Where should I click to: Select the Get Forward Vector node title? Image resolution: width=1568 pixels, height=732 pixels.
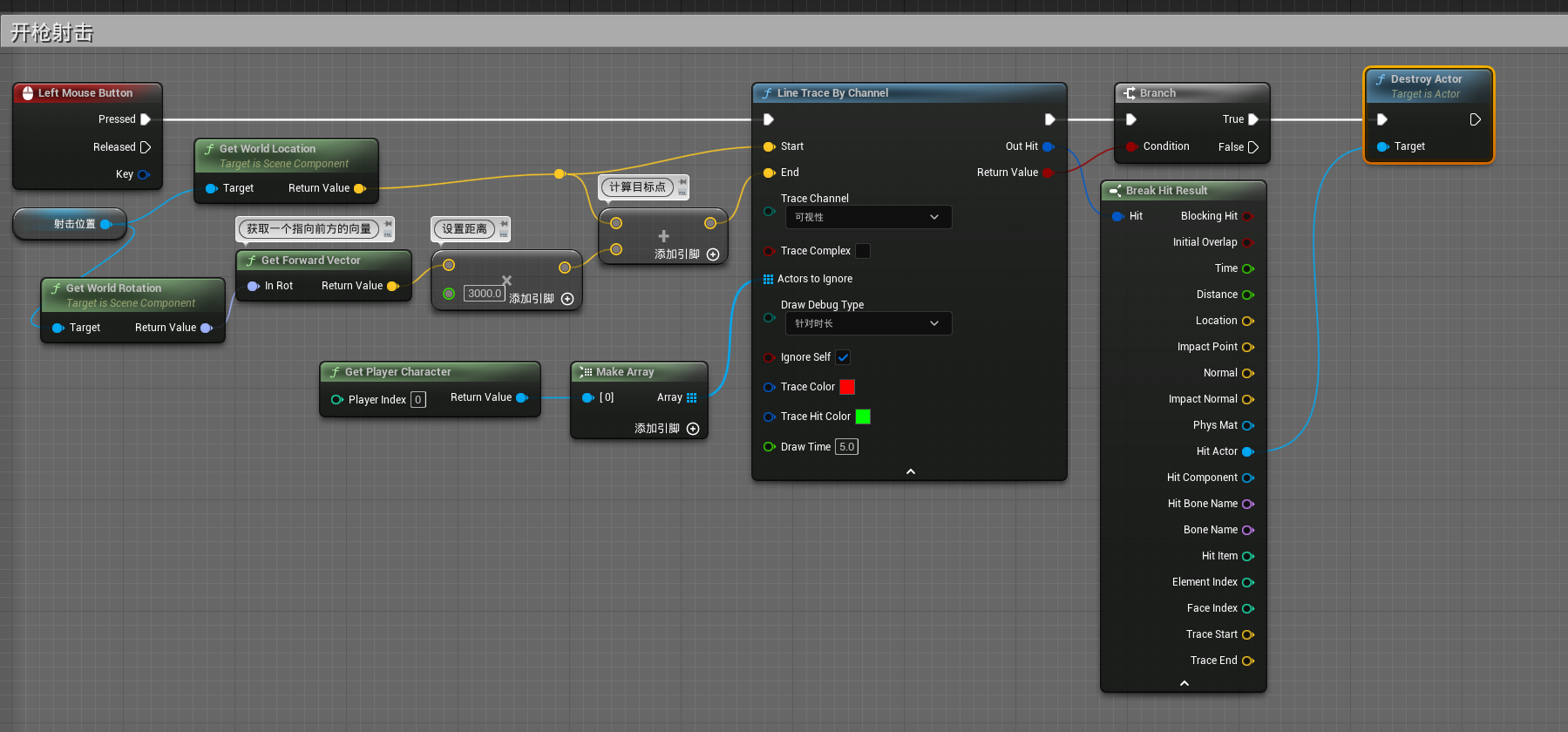click(310, 261)
